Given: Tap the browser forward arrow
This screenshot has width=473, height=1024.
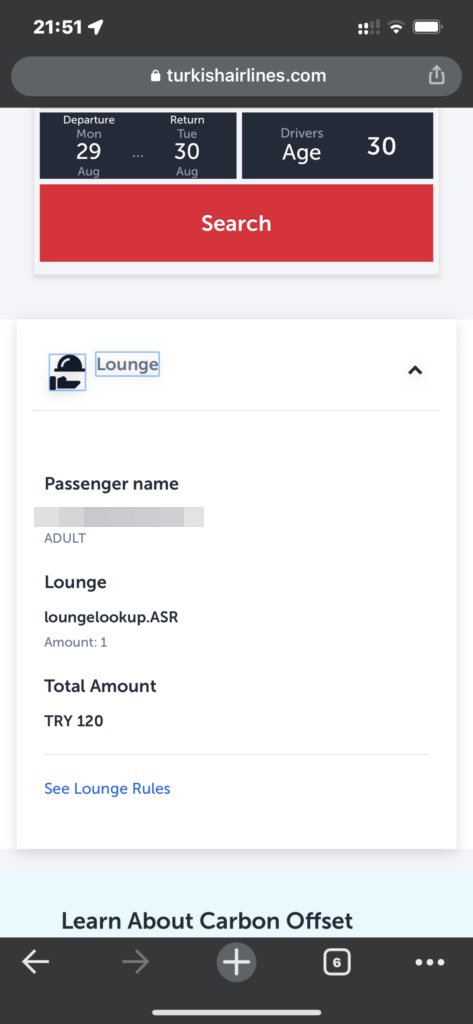Looking at the screenshot, I should click(x=136, y=962).
